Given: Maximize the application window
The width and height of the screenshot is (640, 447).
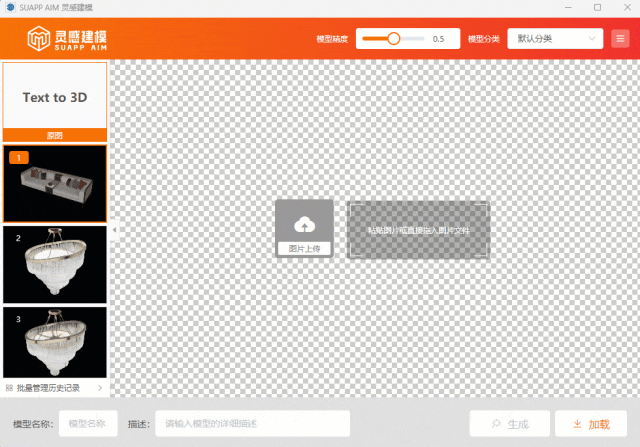Looking at the screenshot, I should click(597, 7).
